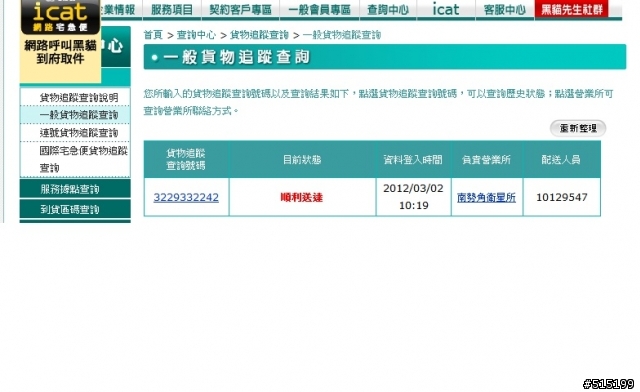The width and height of the screenshot is (640, 392).
Task: Click the 貨物追蹤查詢號碼 column header
Action: point(186,160)
